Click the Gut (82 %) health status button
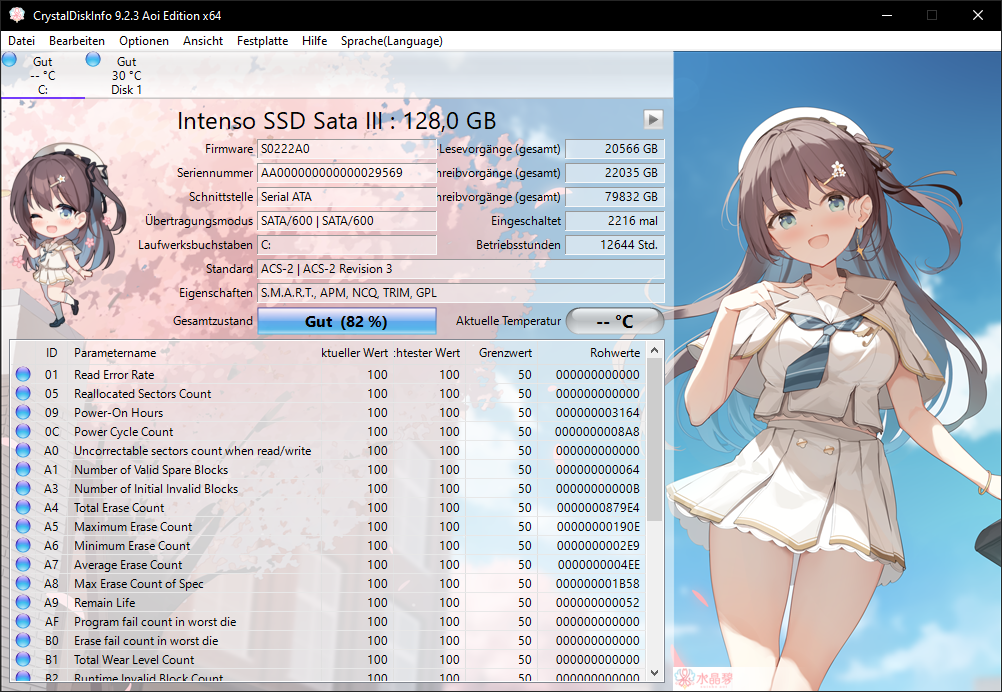The width and height of the screenshot is (1002, 692). [x=346, y=321]
